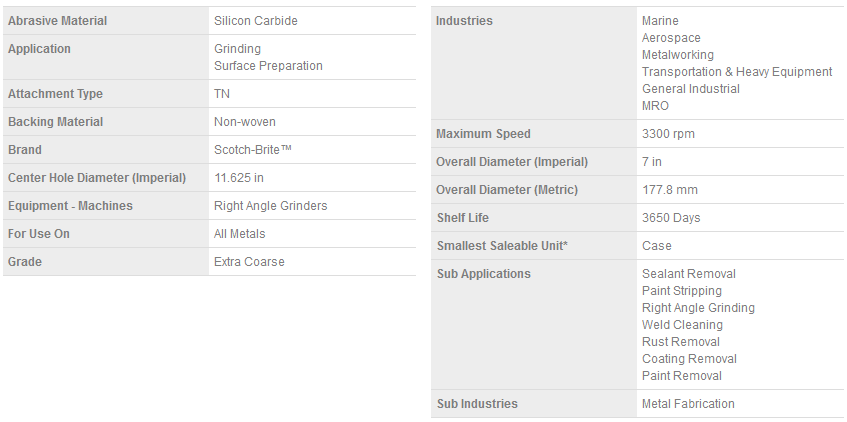Click the MRO industry entry

(655, 106)
